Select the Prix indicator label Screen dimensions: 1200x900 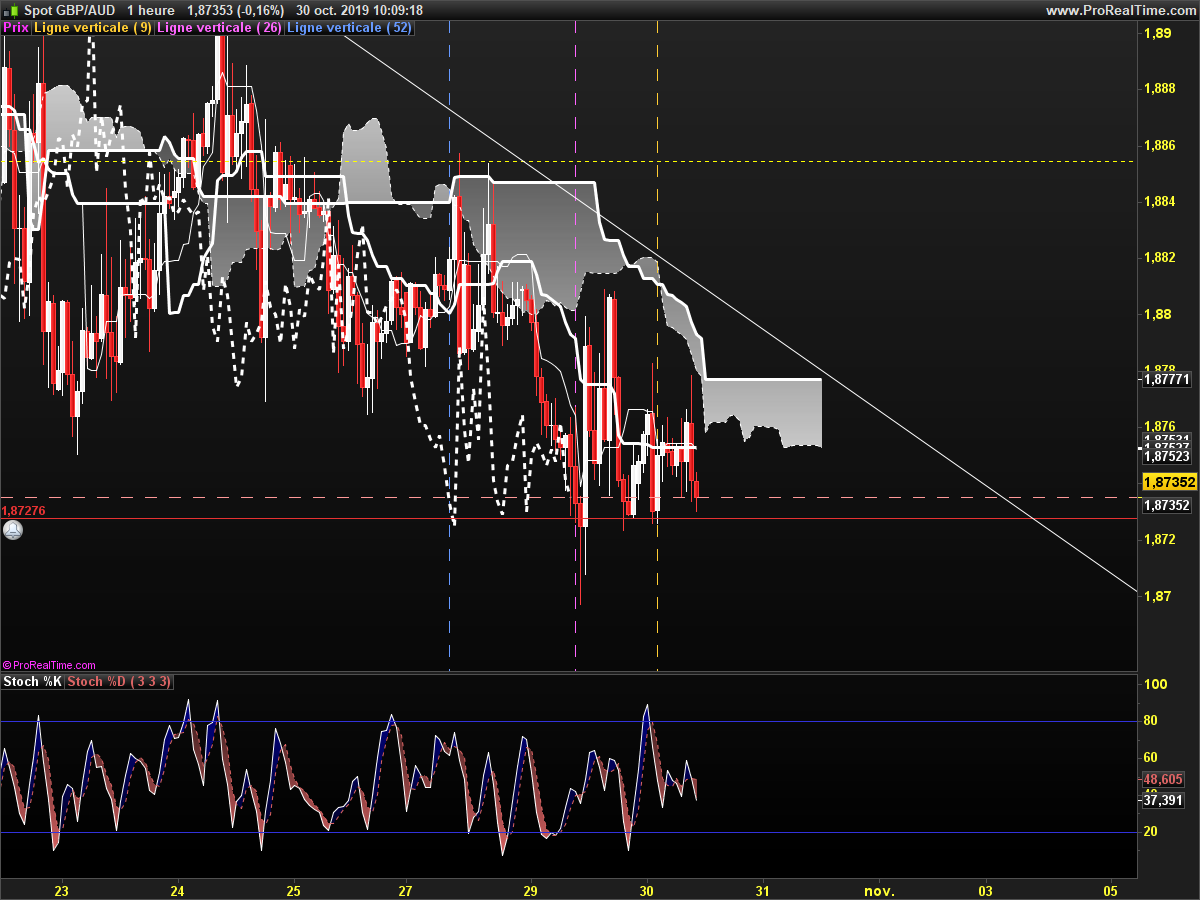pos(16,28)
